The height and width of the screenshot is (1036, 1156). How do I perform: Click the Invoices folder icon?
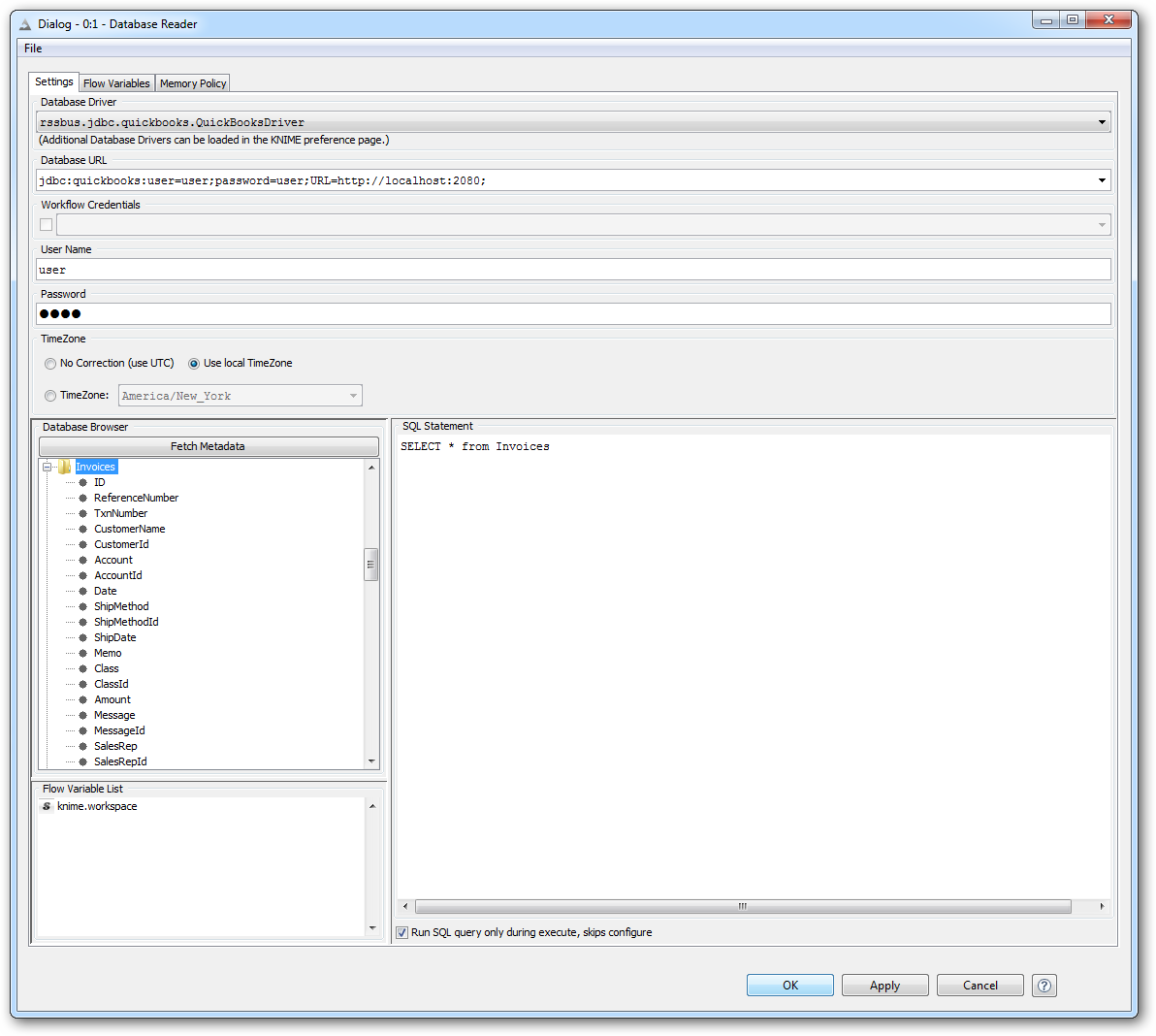(x=64, y=467)
